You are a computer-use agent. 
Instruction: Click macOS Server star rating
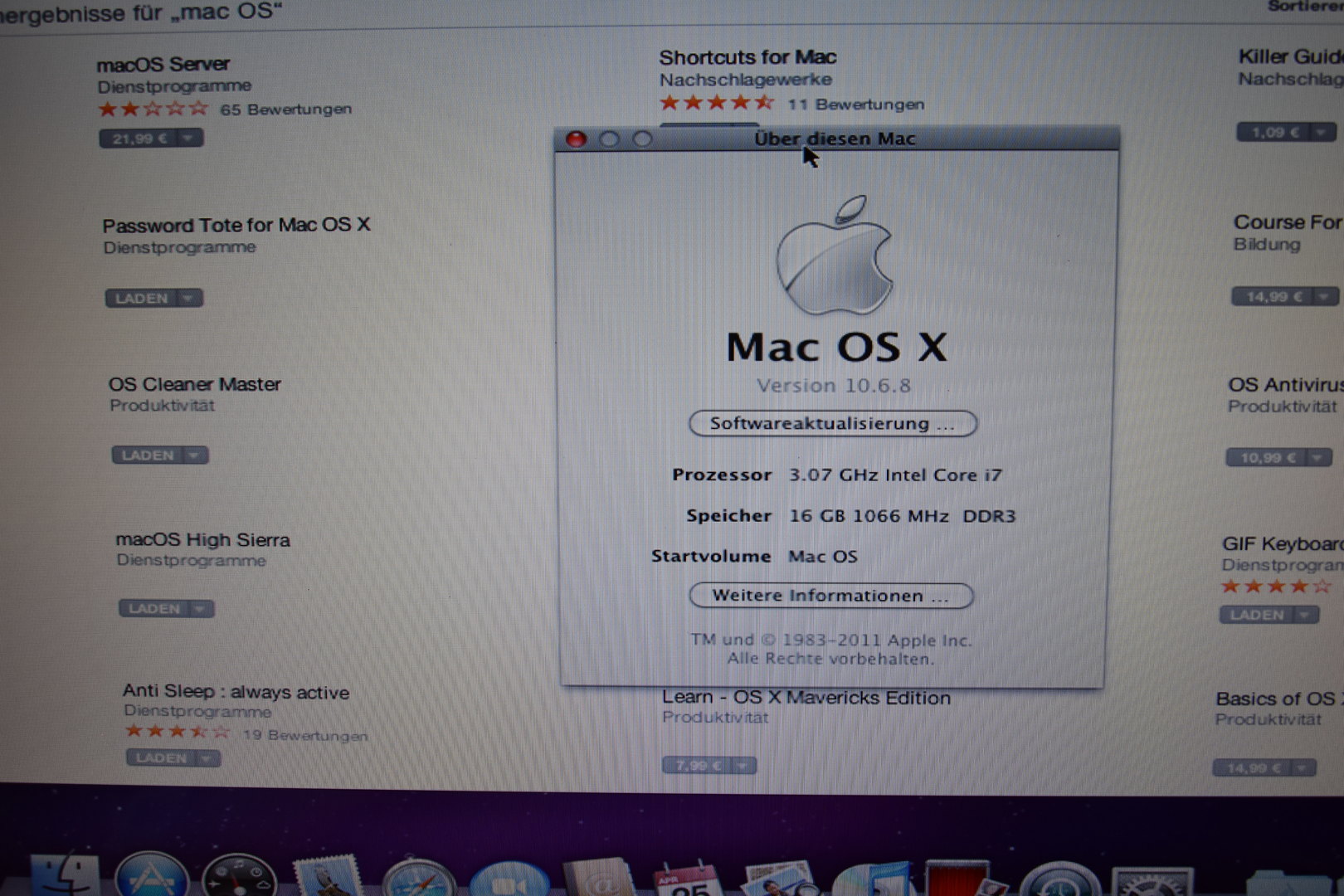point(153,110)
